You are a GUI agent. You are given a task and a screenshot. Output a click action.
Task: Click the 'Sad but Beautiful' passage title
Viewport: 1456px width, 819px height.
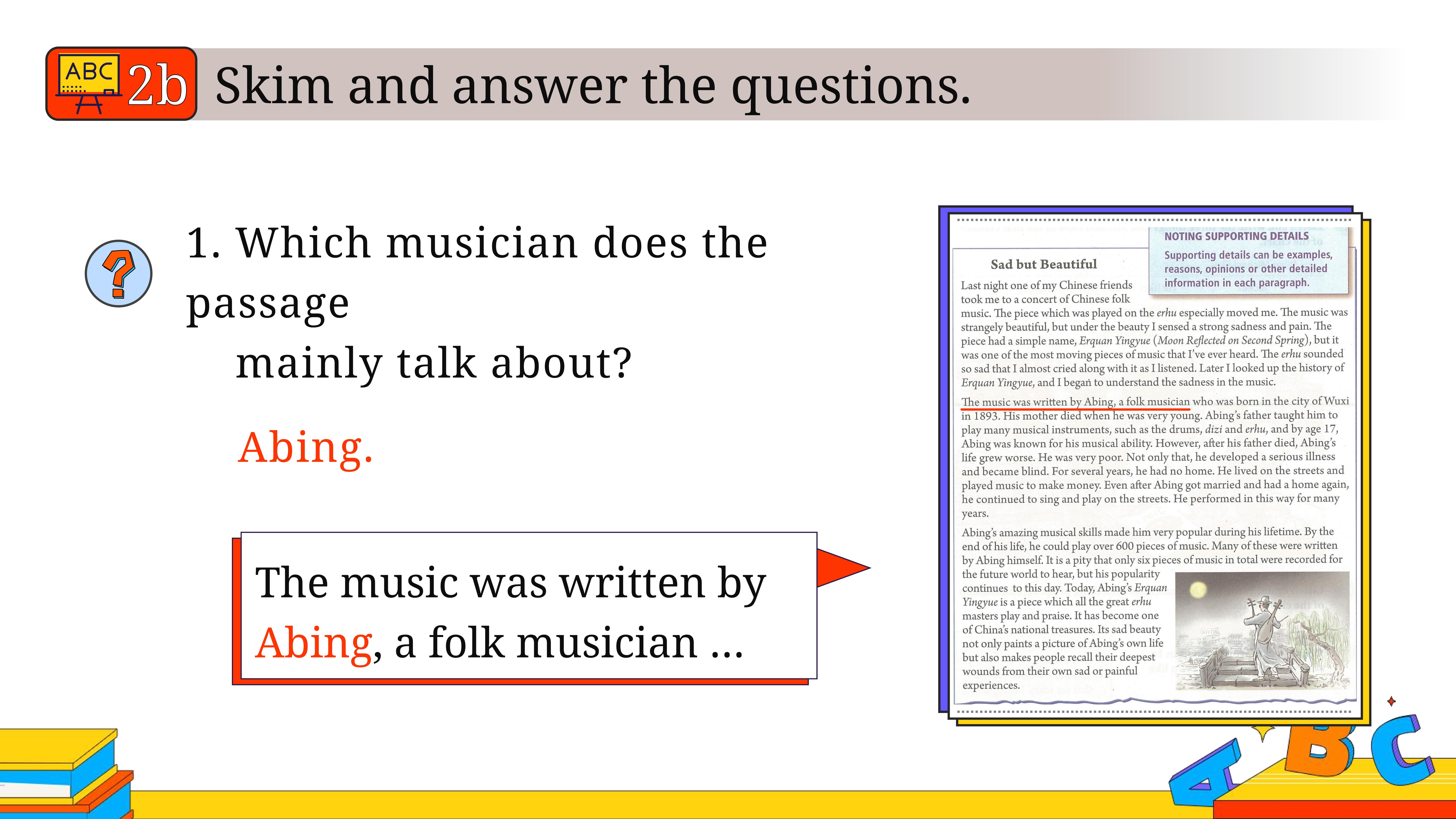[x=1043, y=264]
